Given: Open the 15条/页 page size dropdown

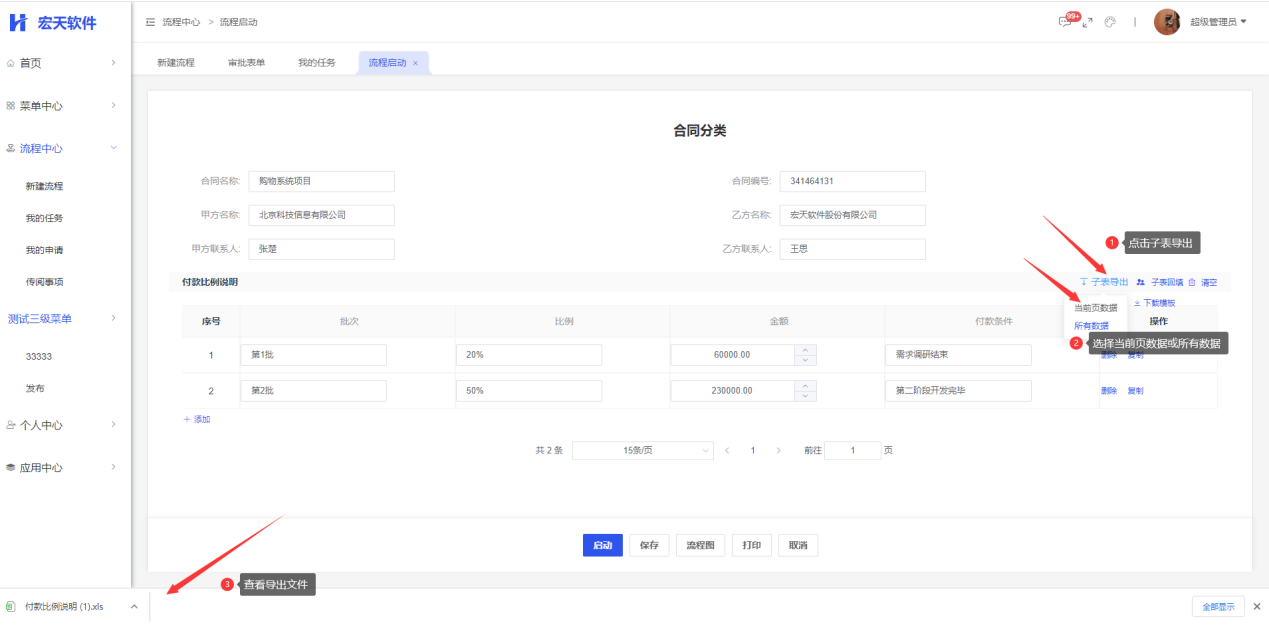Looking at the screenshot, I should click(642, 451).
